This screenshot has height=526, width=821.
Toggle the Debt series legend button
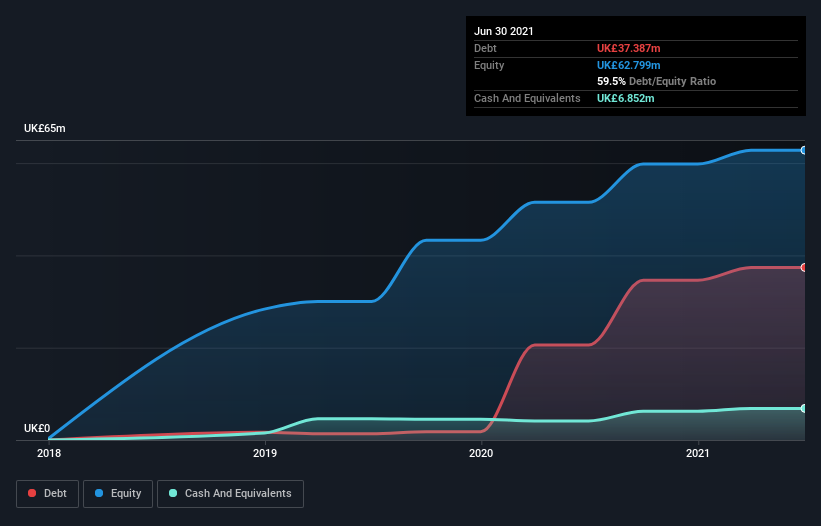click(47, 494)
